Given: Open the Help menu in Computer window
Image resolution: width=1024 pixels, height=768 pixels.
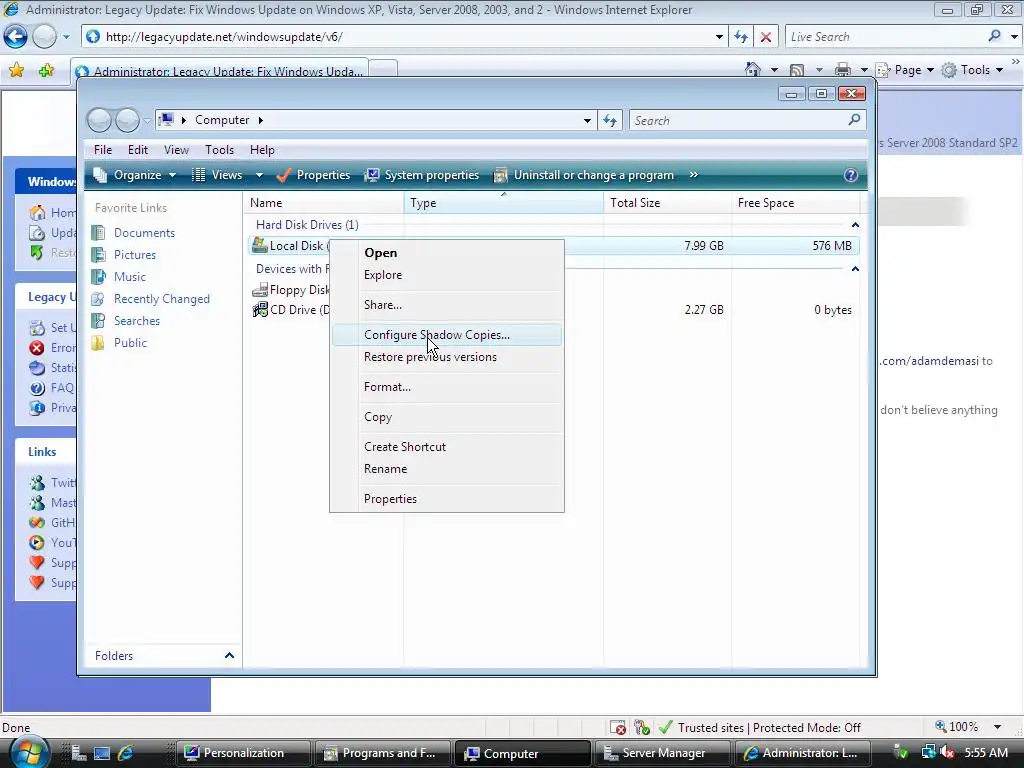Looking at the screenshot, I should pos(262,150).
